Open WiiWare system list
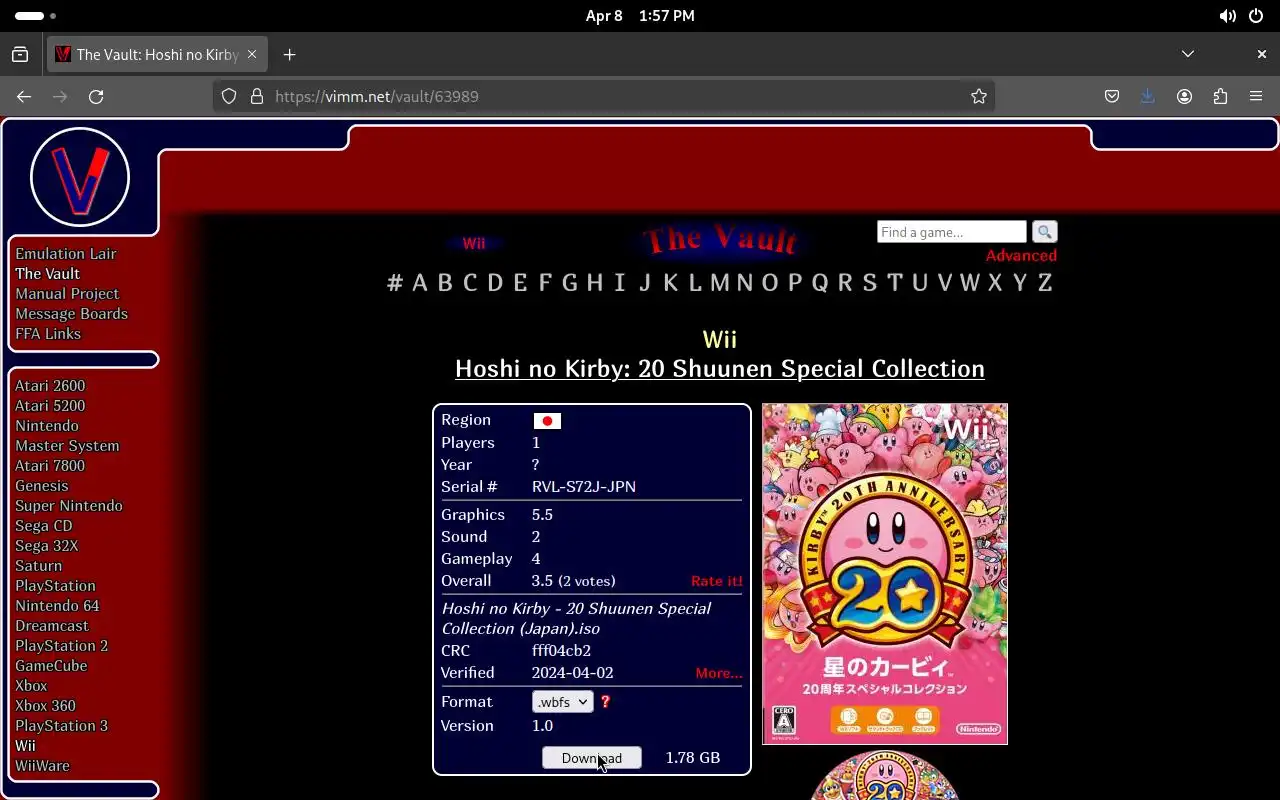 [42, 766]
